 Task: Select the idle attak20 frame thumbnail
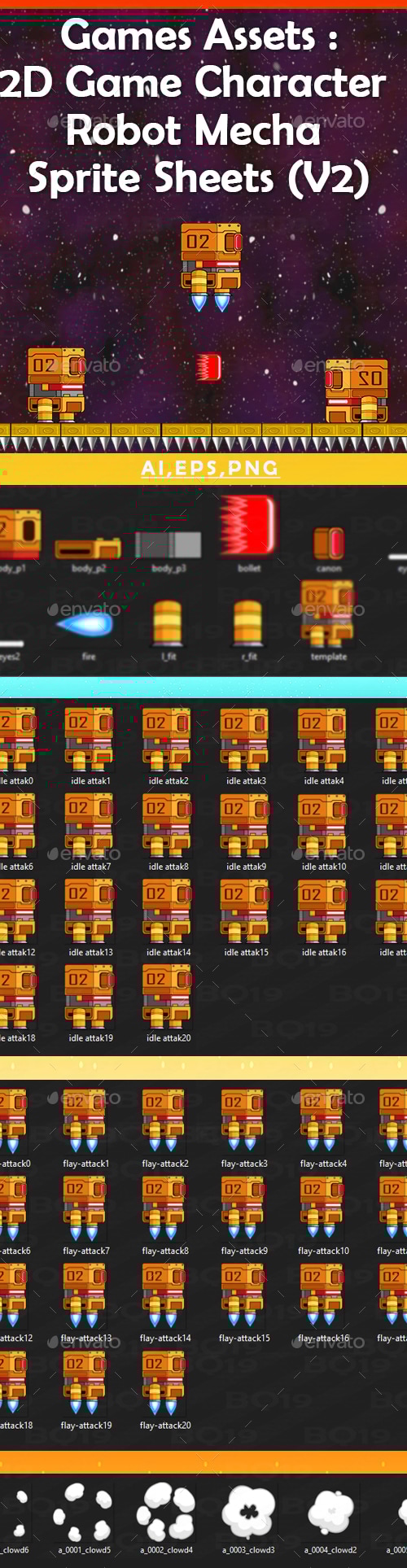[168, 997]
